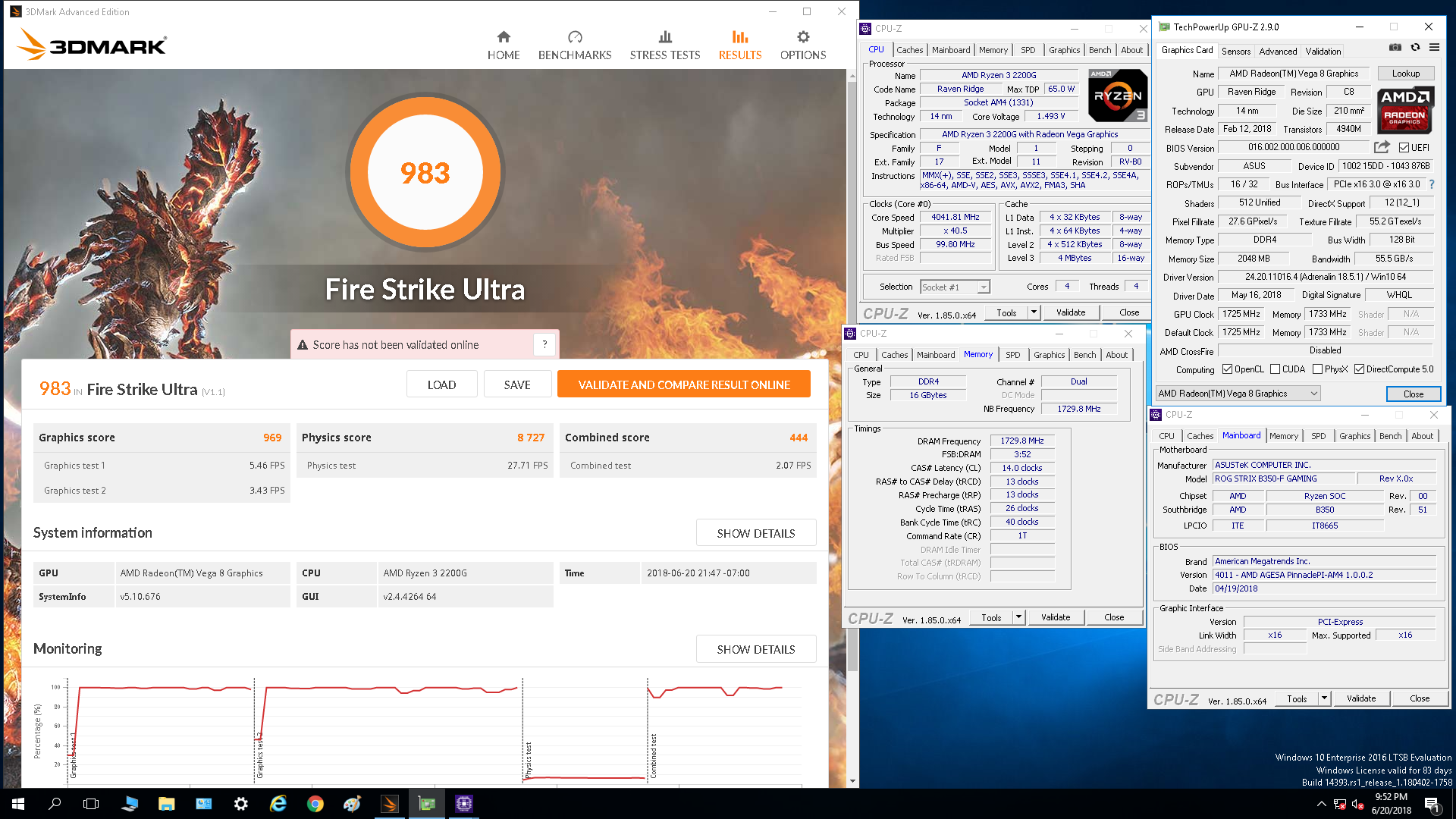Expand Tools dropdown arrow in CPU-Z Mainboard window
This screenshot has height=819, width=1456.
coord(1324,698)
